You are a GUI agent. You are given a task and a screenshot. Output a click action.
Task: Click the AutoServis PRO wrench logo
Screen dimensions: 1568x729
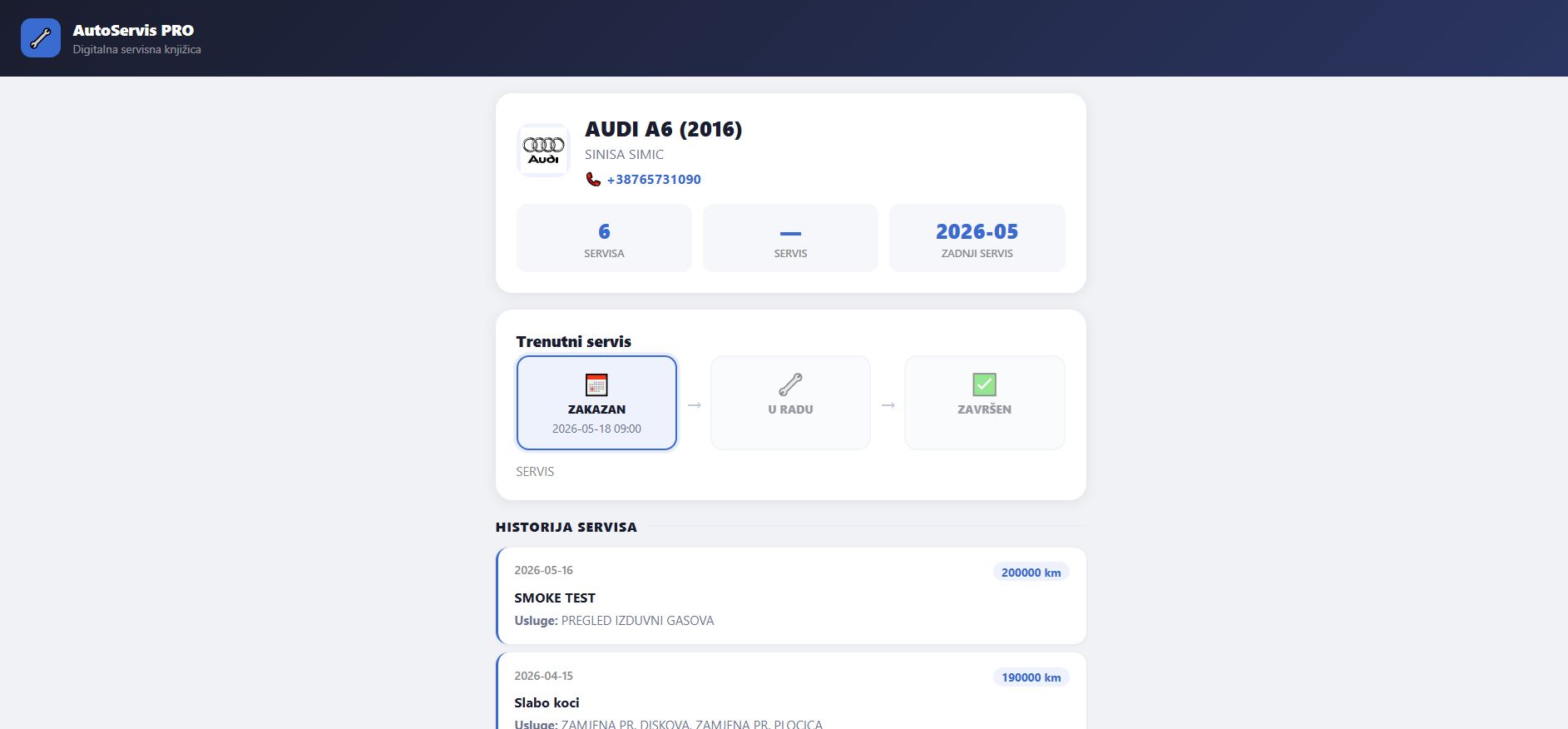41,38
